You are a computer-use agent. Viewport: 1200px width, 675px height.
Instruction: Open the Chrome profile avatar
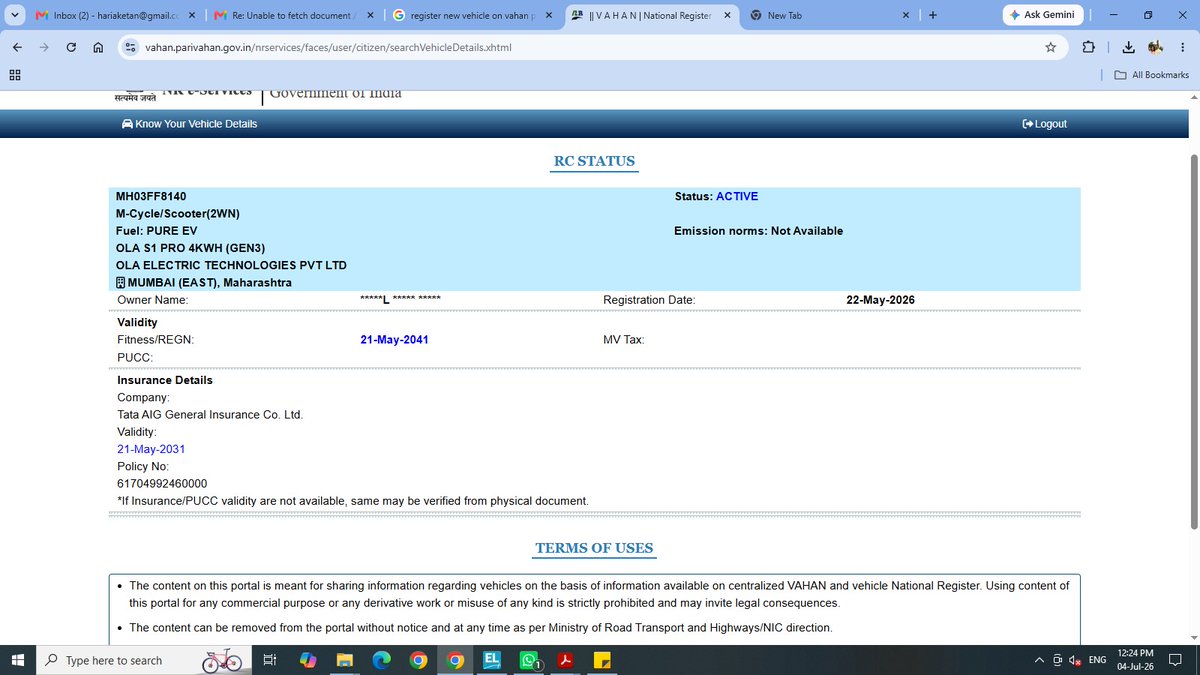pos(1155,47)
